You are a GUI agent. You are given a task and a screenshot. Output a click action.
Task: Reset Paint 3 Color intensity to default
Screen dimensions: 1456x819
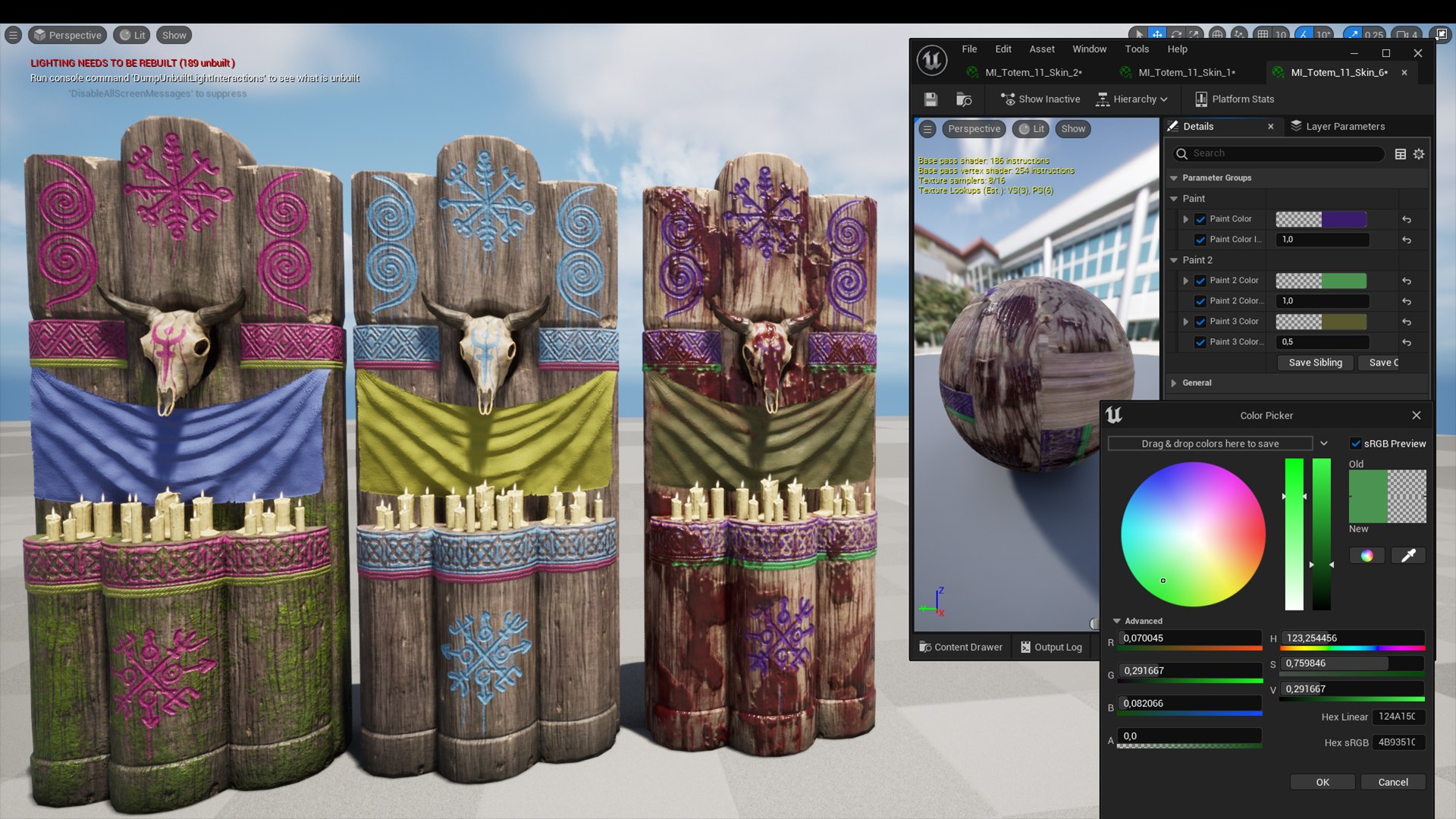[1407, 342]
